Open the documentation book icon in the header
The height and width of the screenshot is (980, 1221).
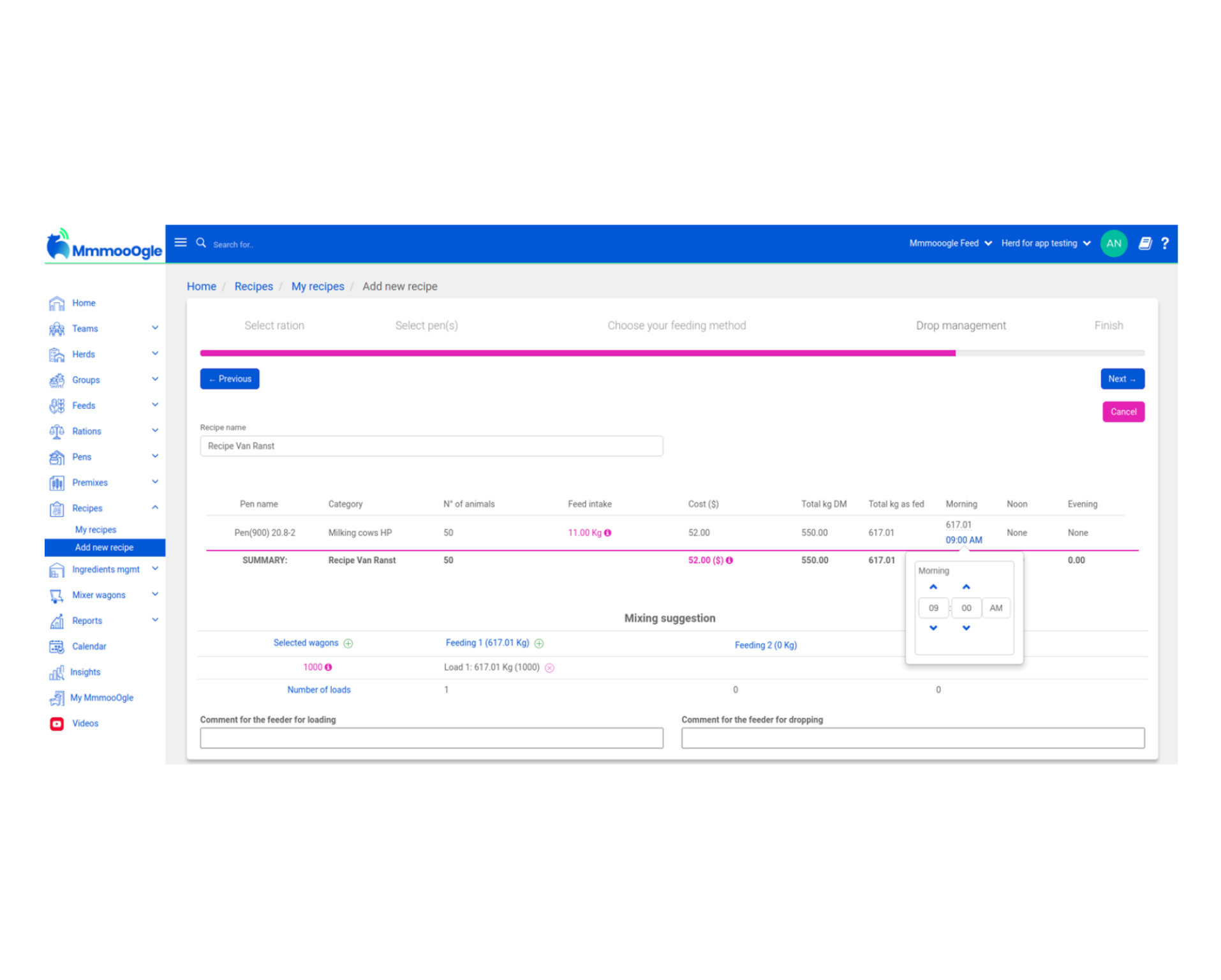[x=1145, y=243]
